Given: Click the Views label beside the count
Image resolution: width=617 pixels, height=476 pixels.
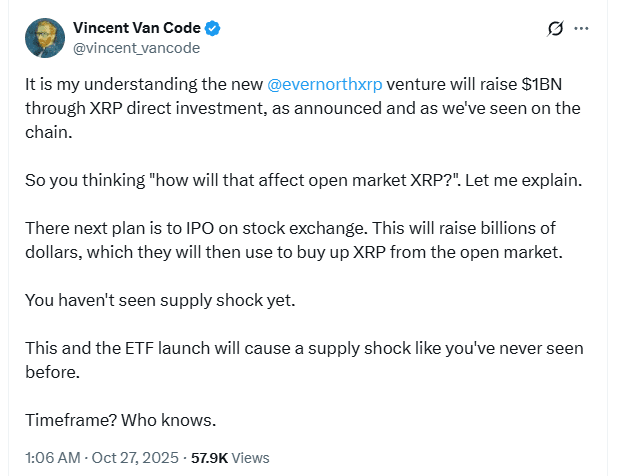Looking at the screenshot, I should point(250,458).
